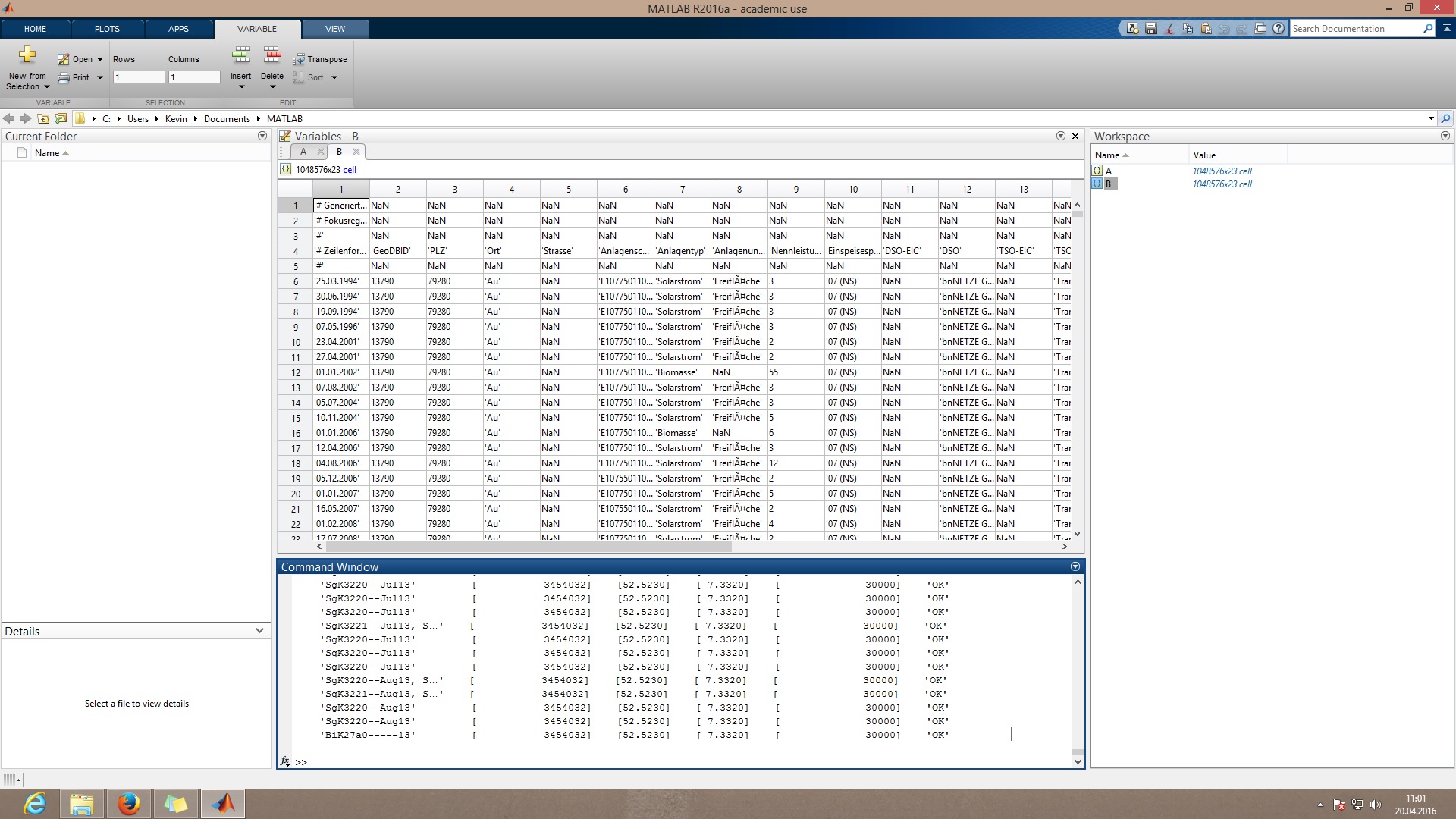Switch to variable tab A
Viewport: 1456px width, 819px height.
click(303, 152)
